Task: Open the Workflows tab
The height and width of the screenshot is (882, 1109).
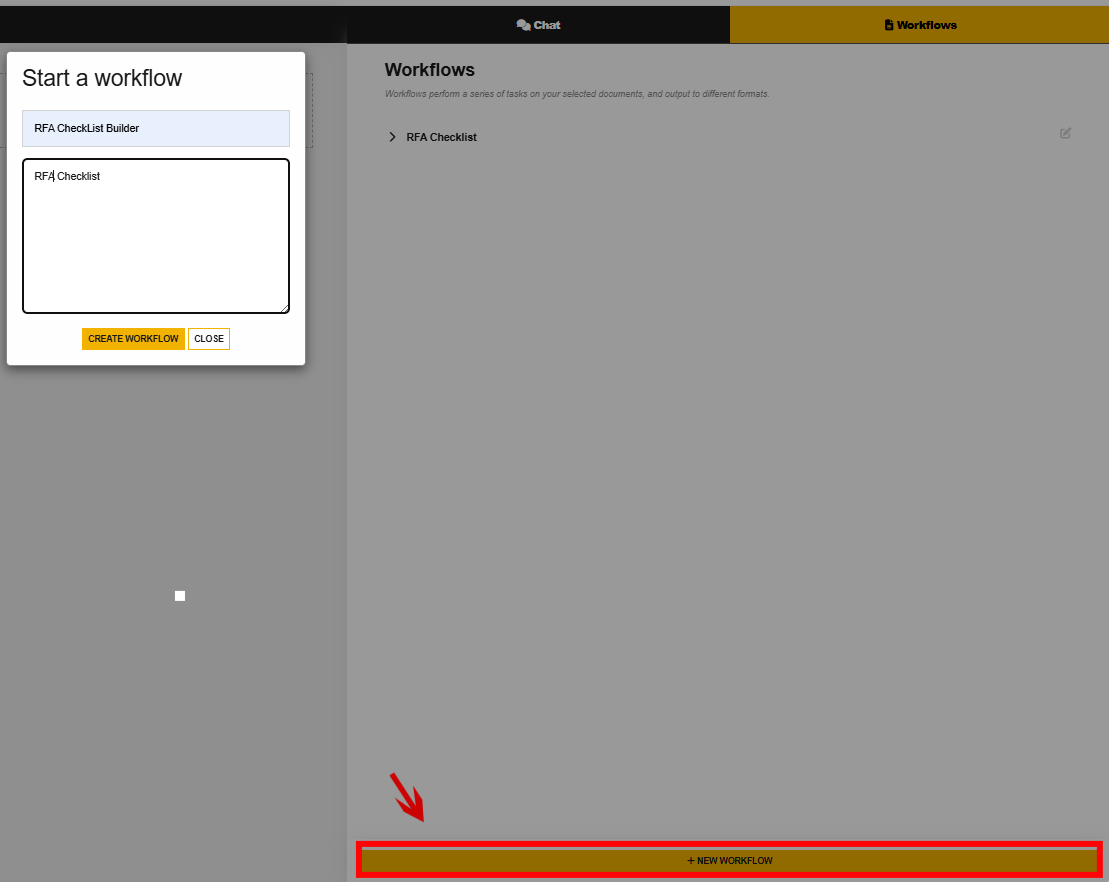Action: 919,25
